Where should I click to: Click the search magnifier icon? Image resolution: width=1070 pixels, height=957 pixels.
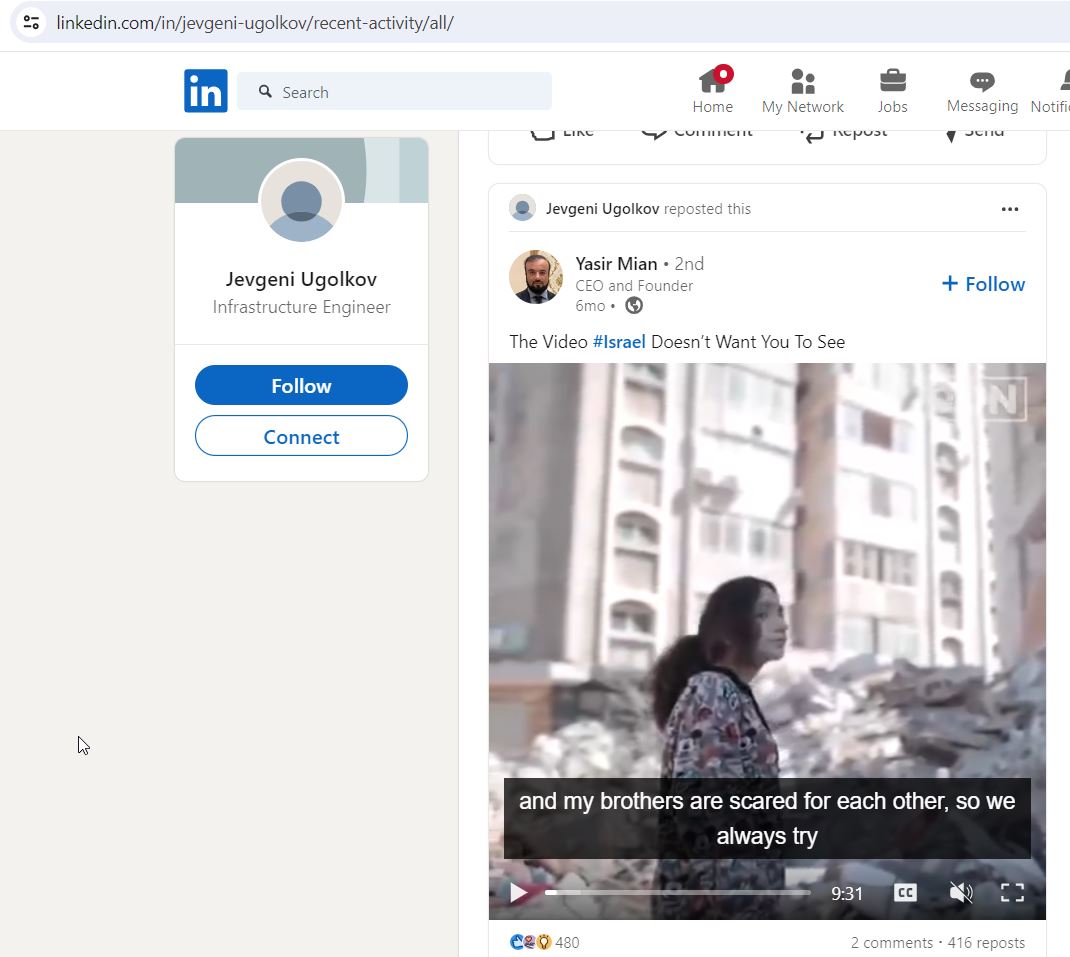[265, 91]
